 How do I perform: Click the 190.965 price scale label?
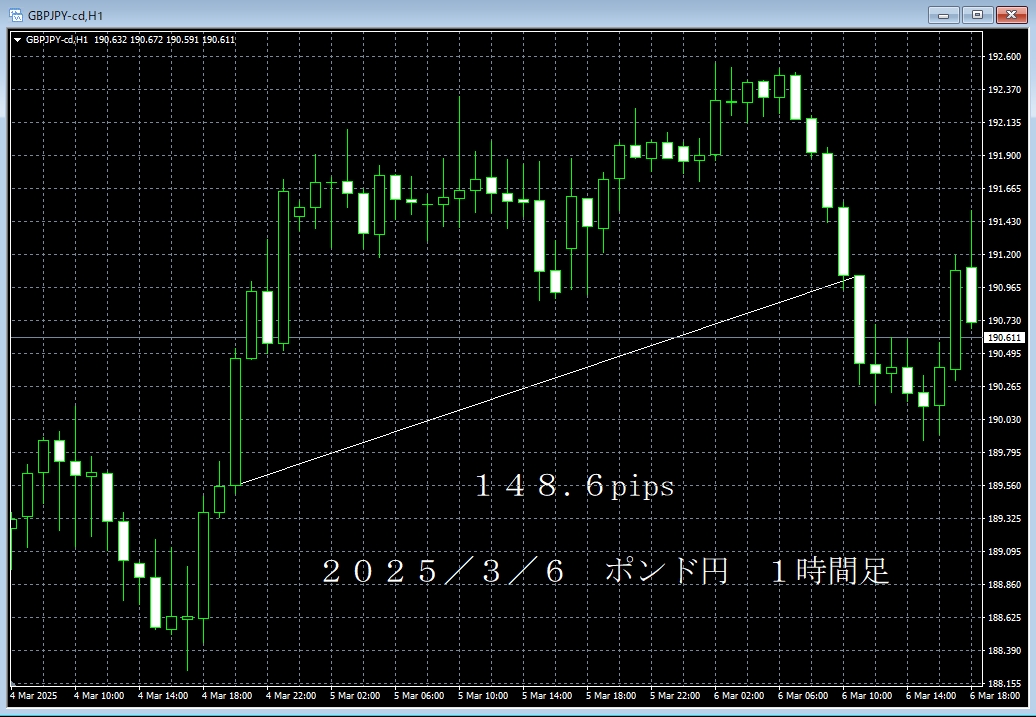pos(1004,288)
